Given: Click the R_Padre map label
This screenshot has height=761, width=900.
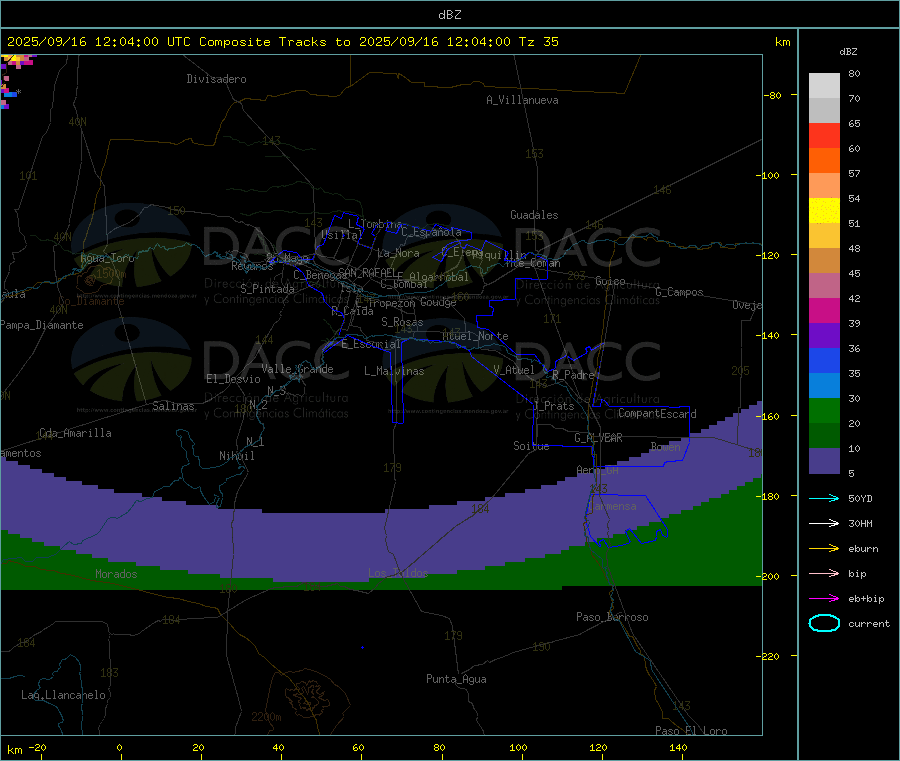Looking at the screenshot, I should (x=573, y=375).
